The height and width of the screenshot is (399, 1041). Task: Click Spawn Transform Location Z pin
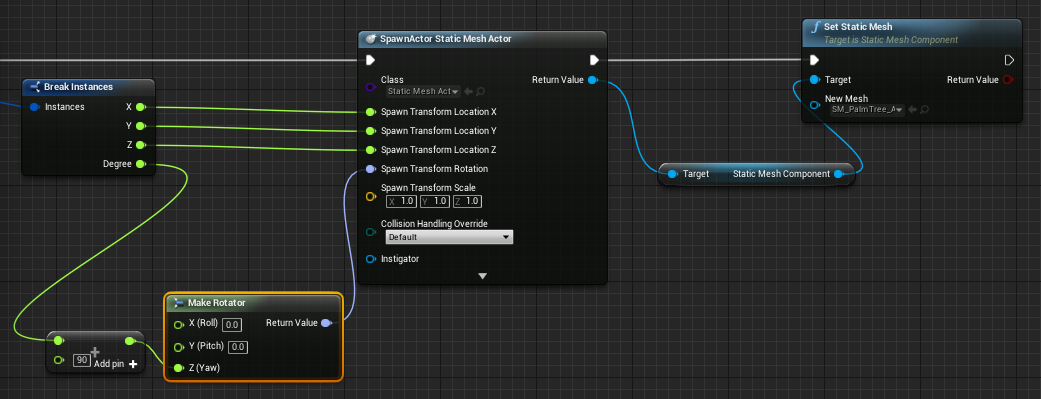pos(370,150)
